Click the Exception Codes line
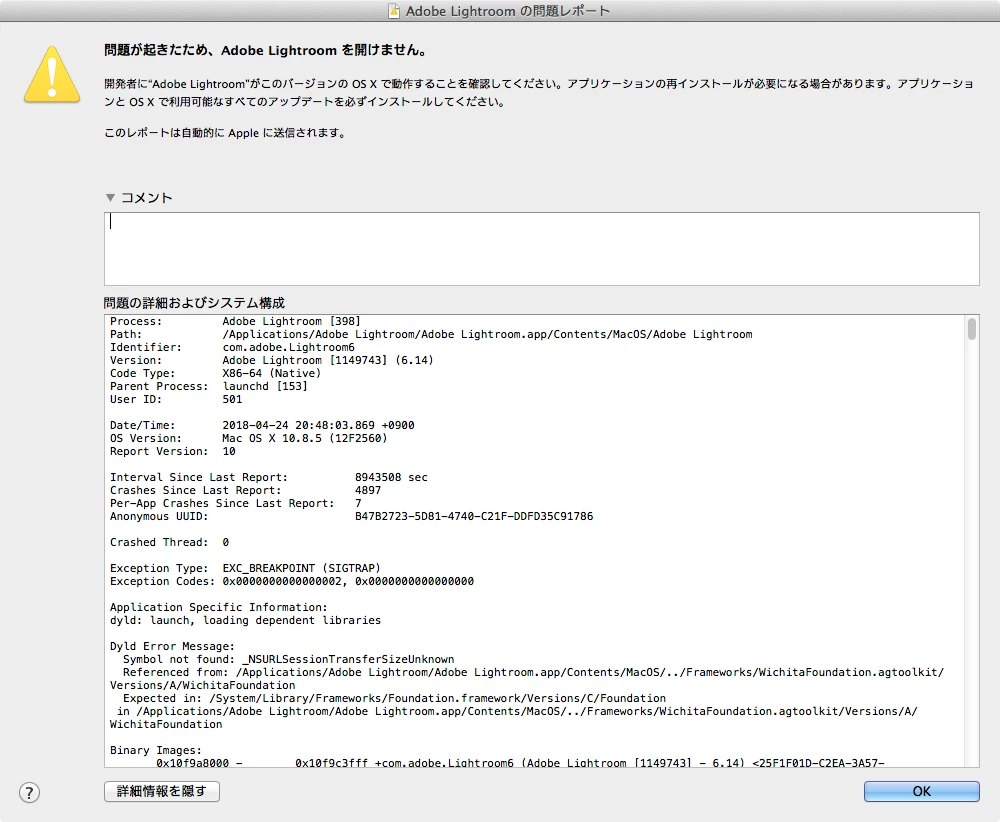Viewport: 1000px width, 822px height. (292, 581)
